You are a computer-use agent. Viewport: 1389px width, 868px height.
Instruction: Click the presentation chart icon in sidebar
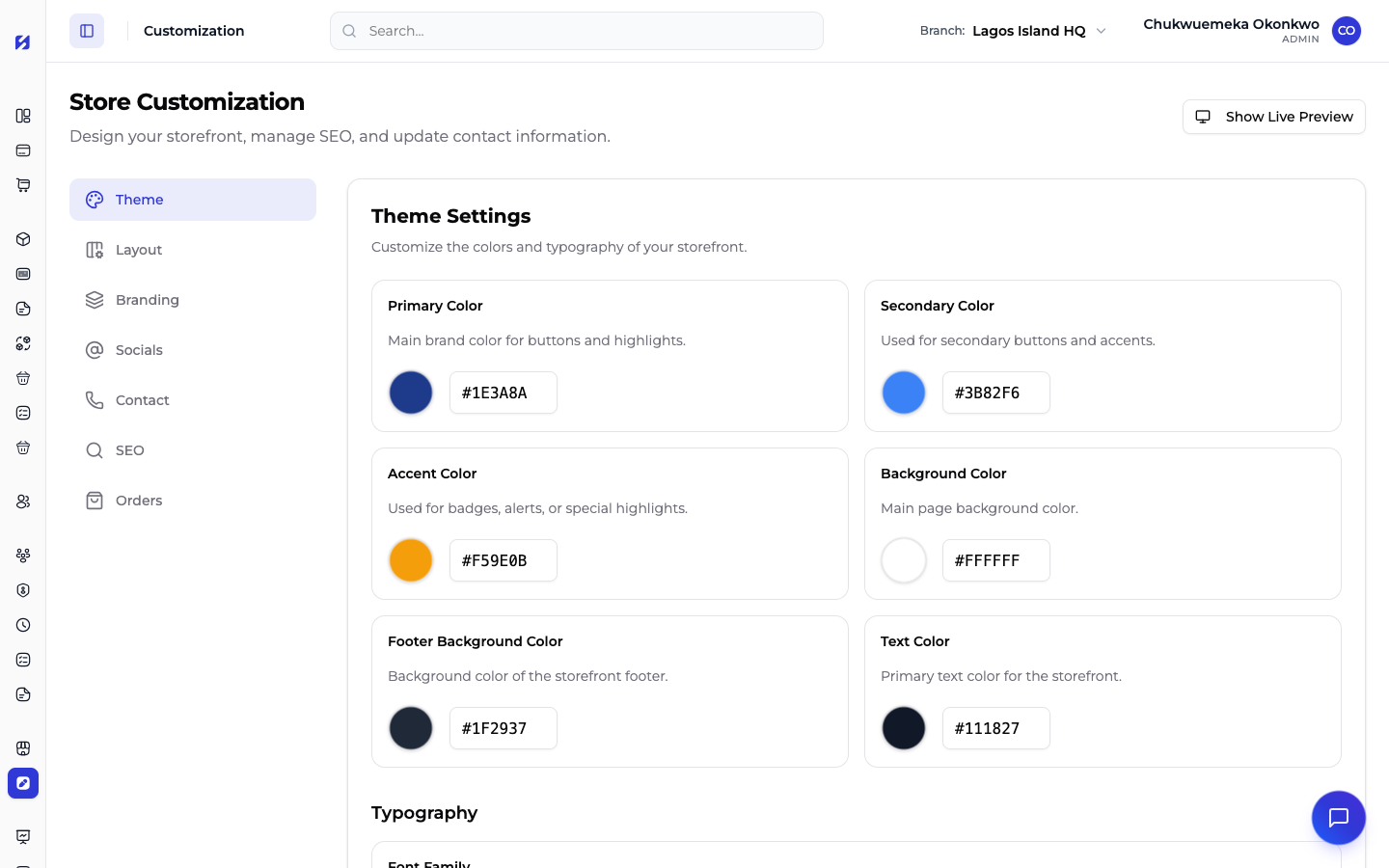pyautogui.click(x=23, y=837)
